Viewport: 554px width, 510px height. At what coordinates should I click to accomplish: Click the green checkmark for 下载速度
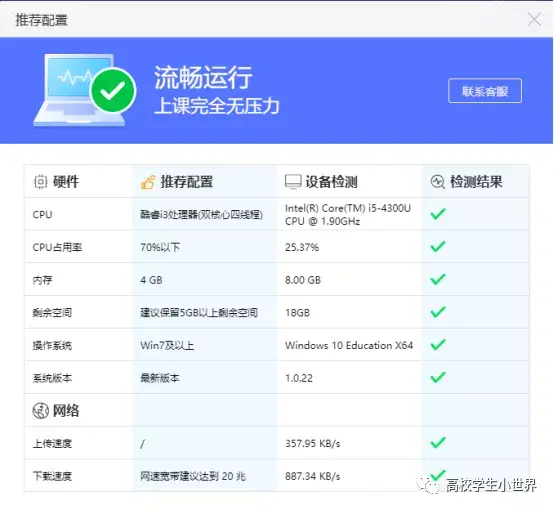coord(438,475)
